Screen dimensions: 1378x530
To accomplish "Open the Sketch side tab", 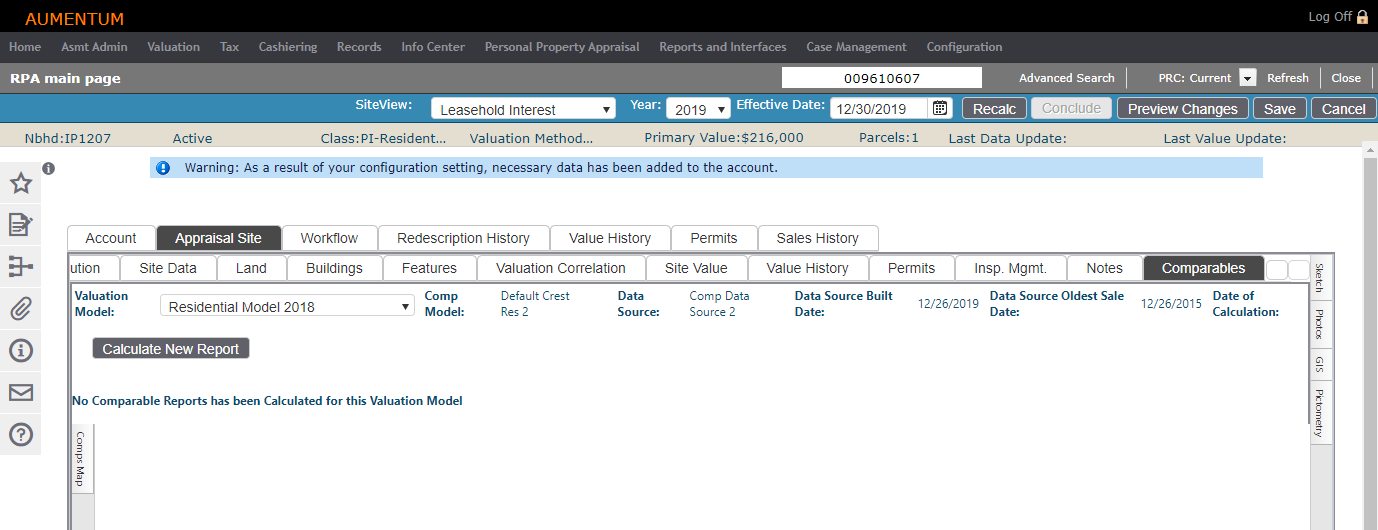I will pyautogui.click(x=1319, y=276).
